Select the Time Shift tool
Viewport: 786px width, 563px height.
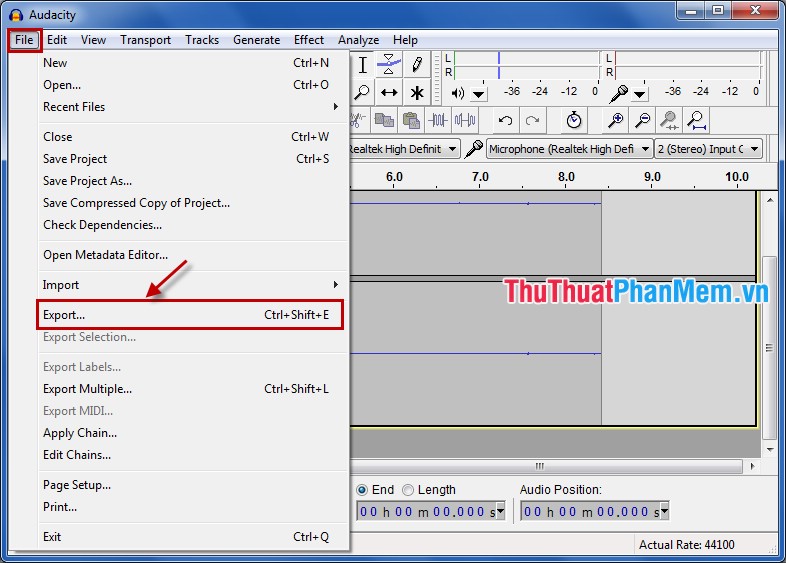388,92
